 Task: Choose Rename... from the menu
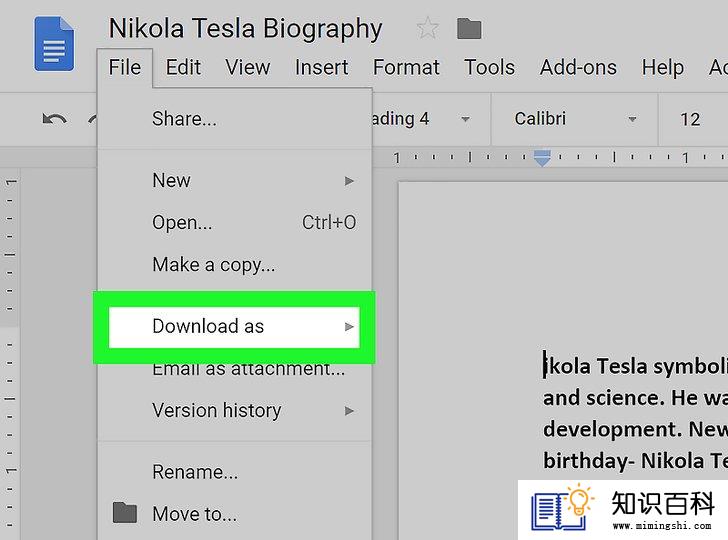tap(234, 472)
